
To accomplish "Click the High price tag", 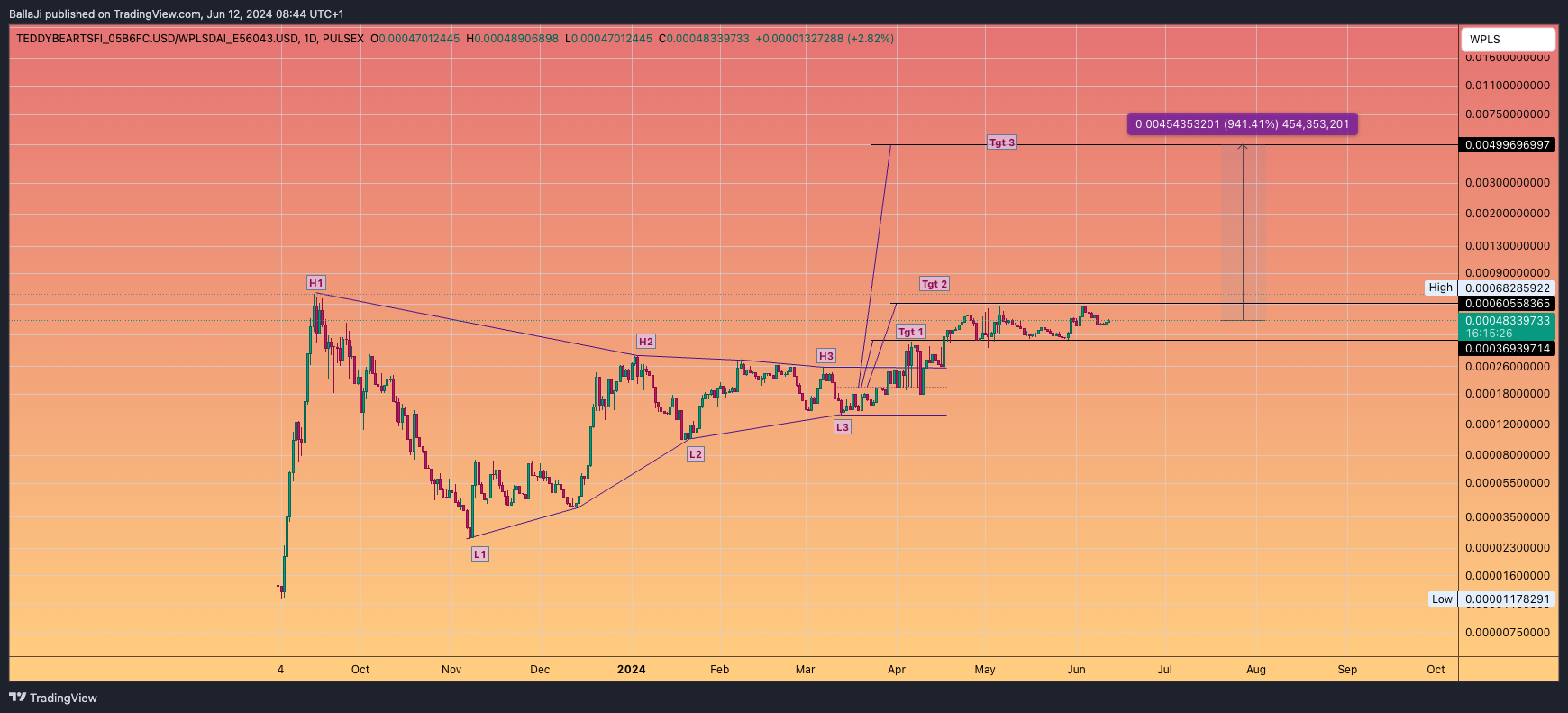I will coord(1440,288).
